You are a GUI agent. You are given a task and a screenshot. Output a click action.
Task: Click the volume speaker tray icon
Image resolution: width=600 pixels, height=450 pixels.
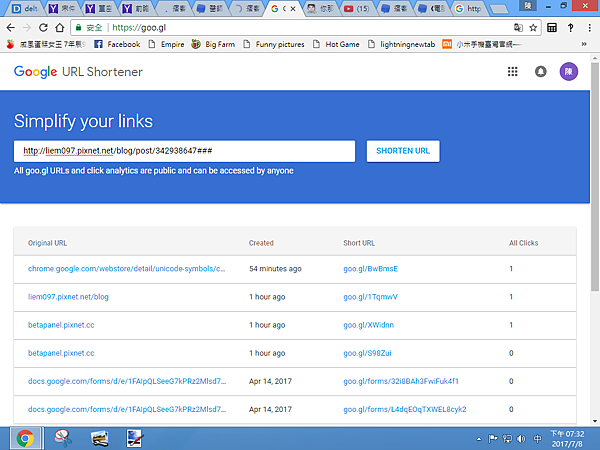522,439
